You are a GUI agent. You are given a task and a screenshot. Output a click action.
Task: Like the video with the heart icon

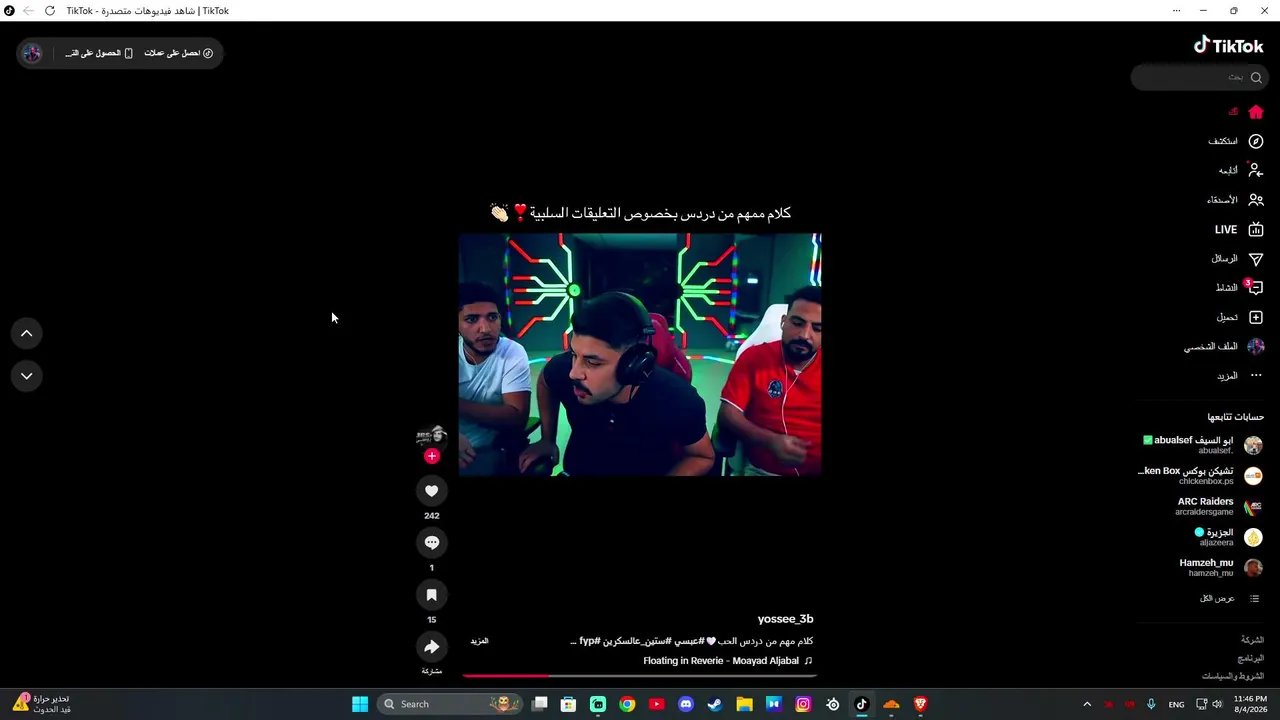click(x=432, y=491)
